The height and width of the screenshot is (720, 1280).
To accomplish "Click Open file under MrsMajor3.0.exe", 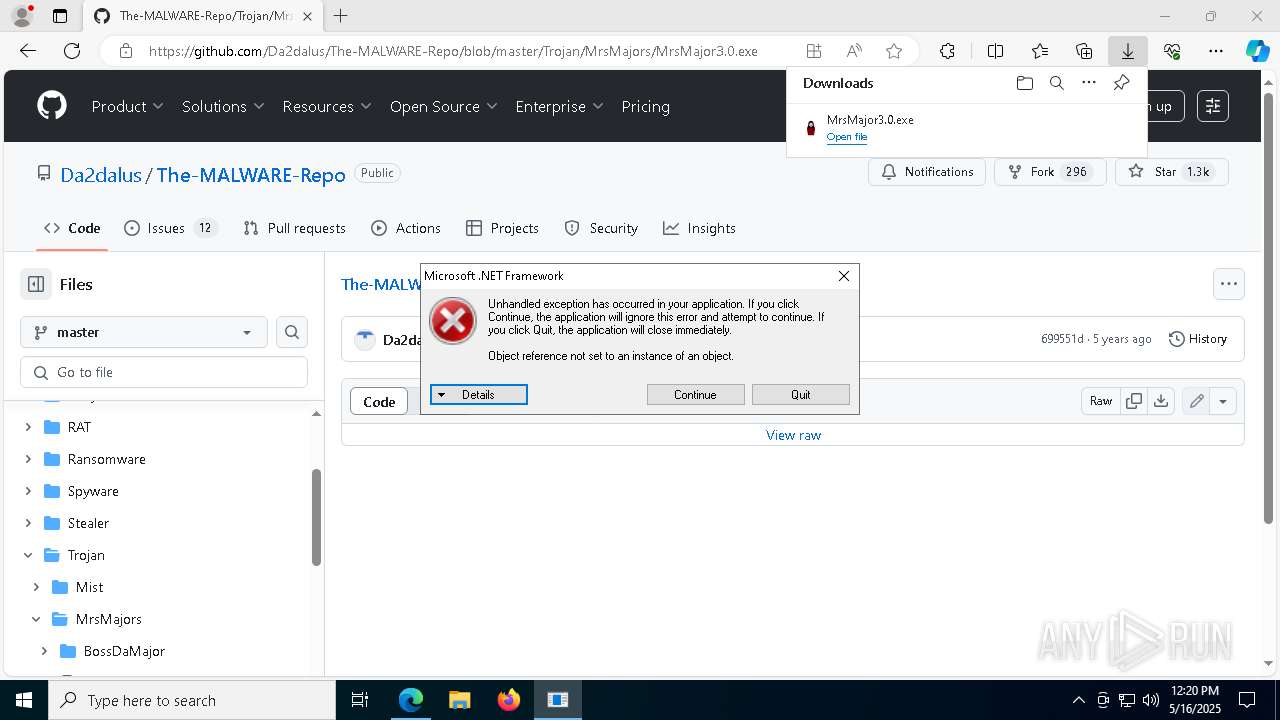I will 847,137.
